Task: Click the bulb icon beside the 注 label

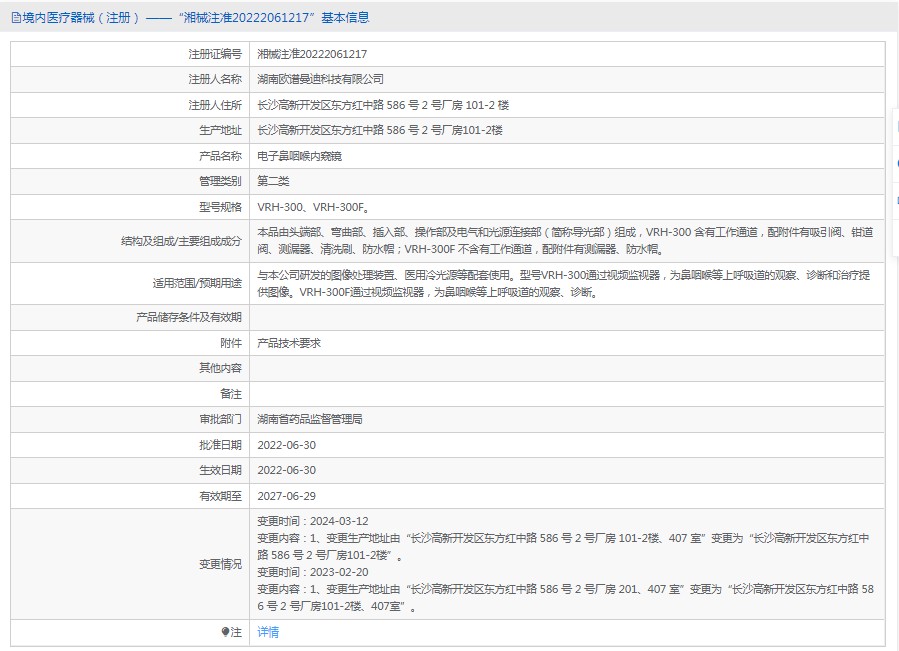Action: [225, 632]
